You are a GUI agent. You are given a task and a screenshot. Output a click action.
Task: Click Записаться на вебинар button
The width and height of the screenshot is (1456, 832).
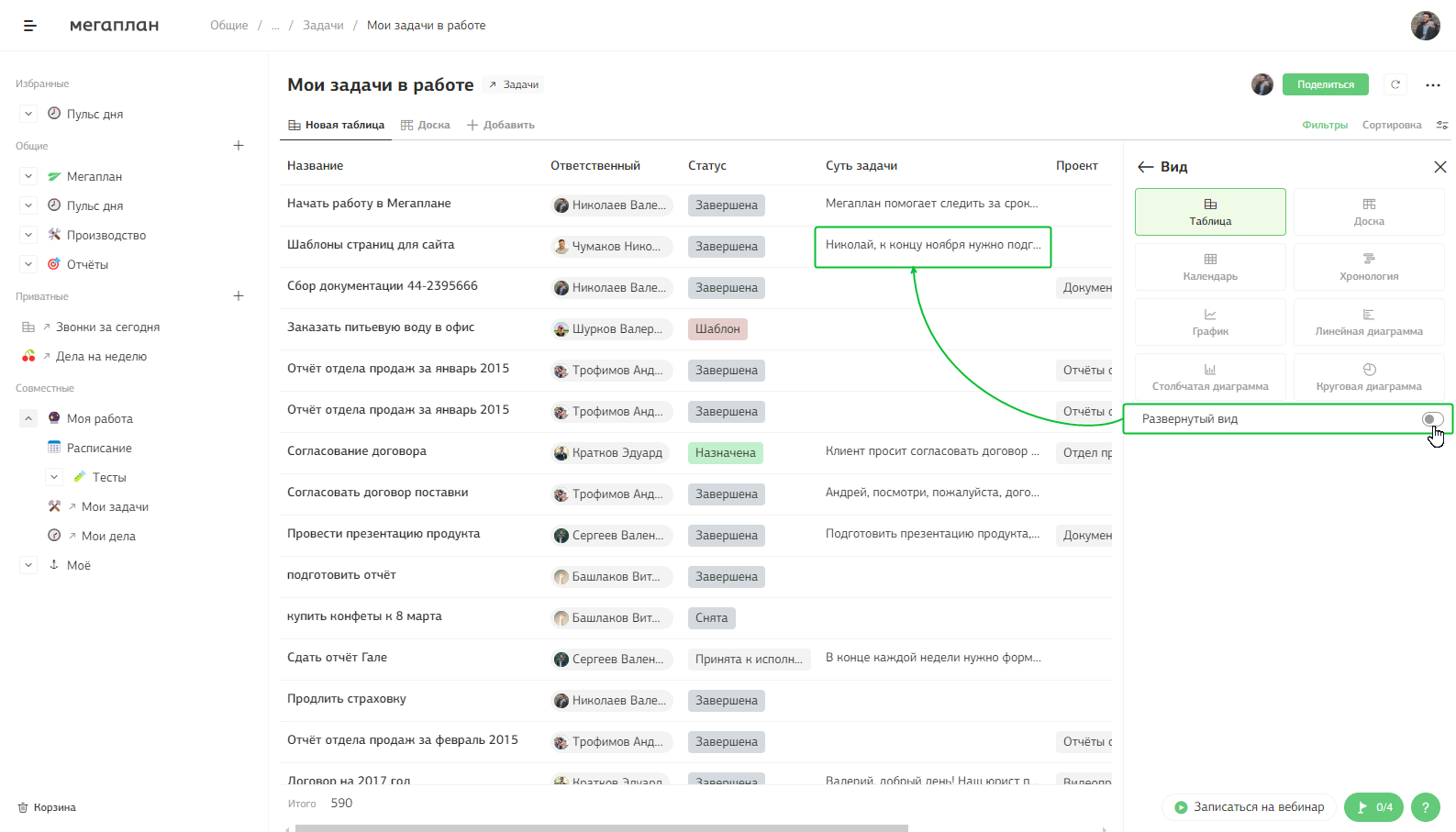[x=1249, y=807]
